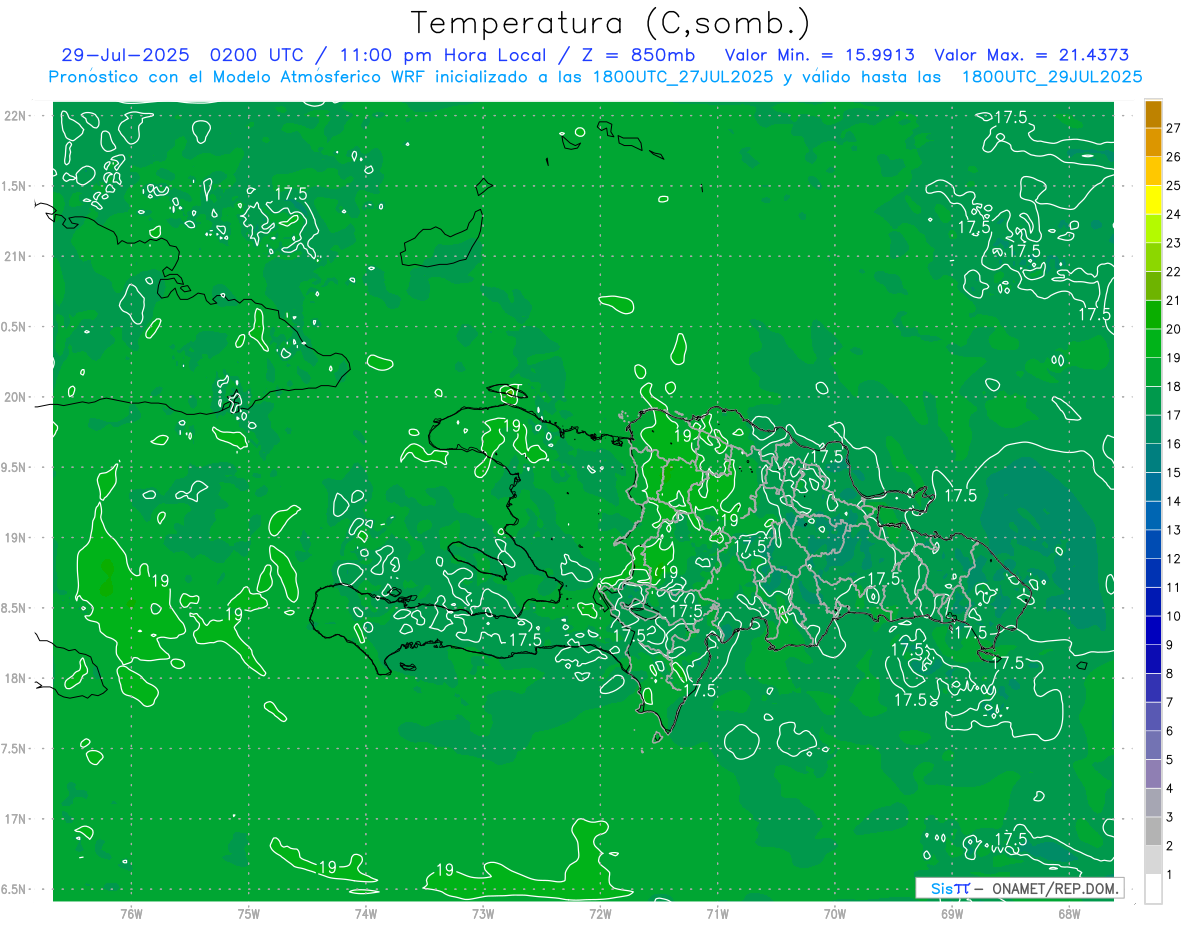The height and width of the screenshot is (927, 1200).
Task: Click the '75W' longitude axis label
Action: pos(248,913)
